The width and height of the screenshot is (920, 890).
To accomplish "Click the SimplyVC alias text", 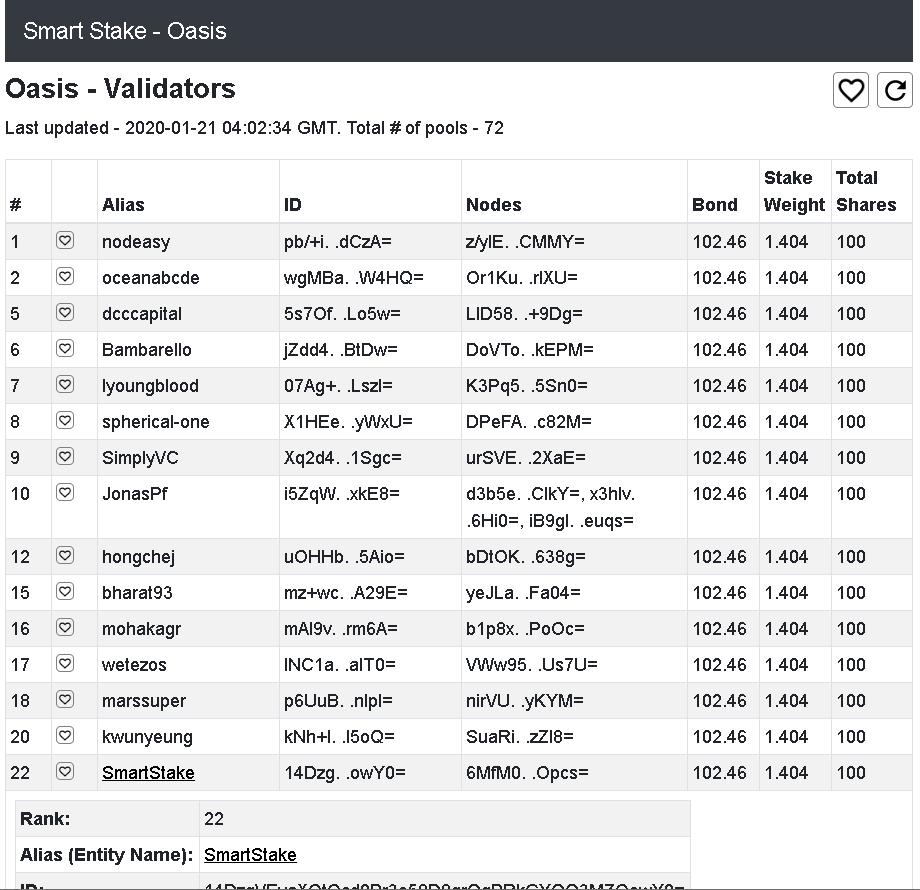I will tap(140, 458).
